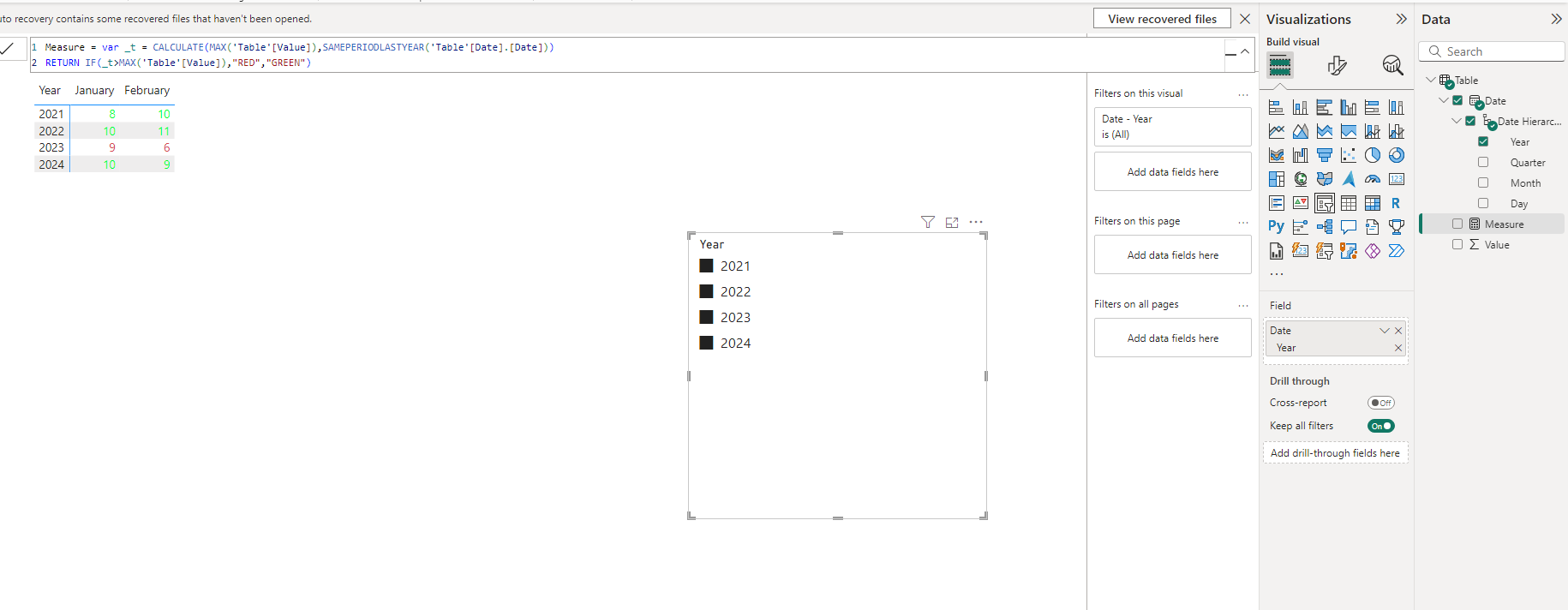Check the Month field checkbox
The height and width of the screenshot is (610, 1568).
coord(1483,182)
